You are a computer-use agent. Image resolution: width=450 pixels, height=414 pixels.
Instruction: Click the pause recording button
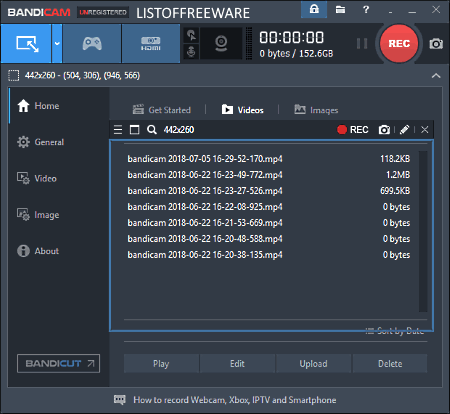[x=362, y=43]
